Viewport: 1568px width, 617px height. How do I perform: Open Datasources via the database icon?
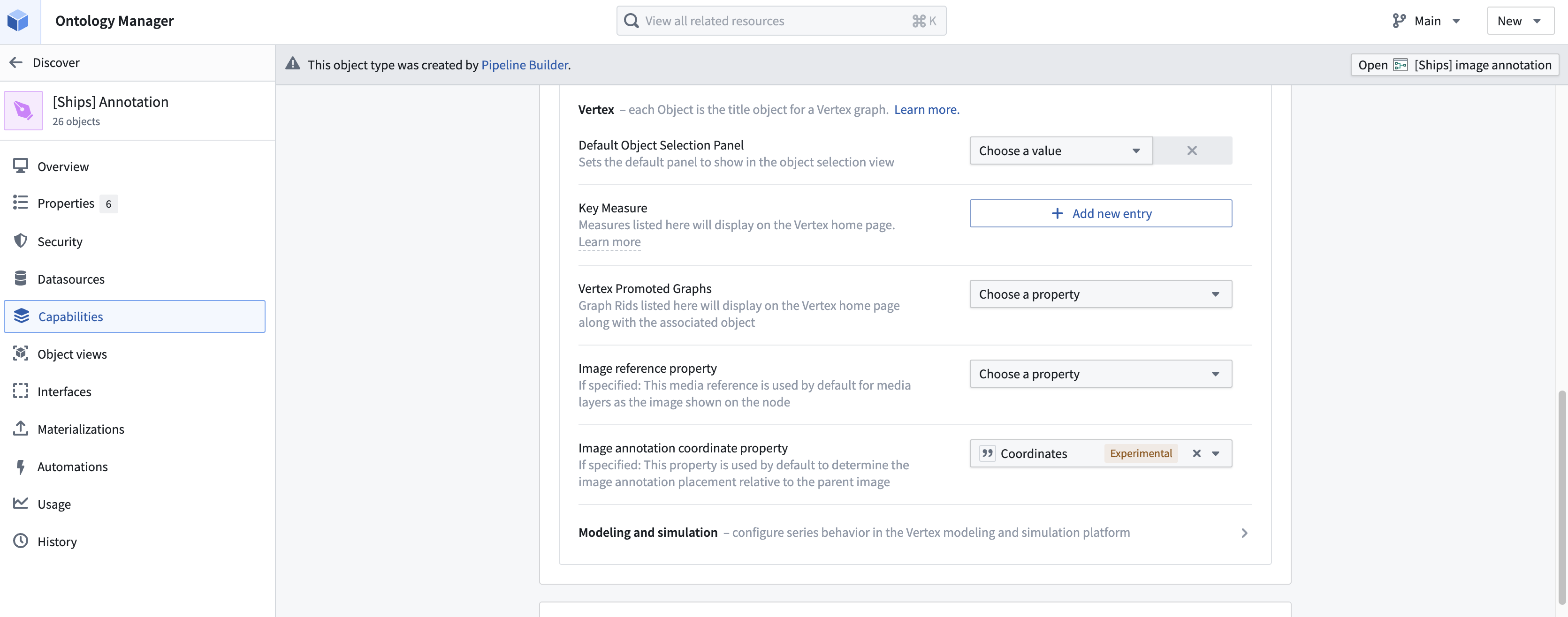tap(21, 278)
